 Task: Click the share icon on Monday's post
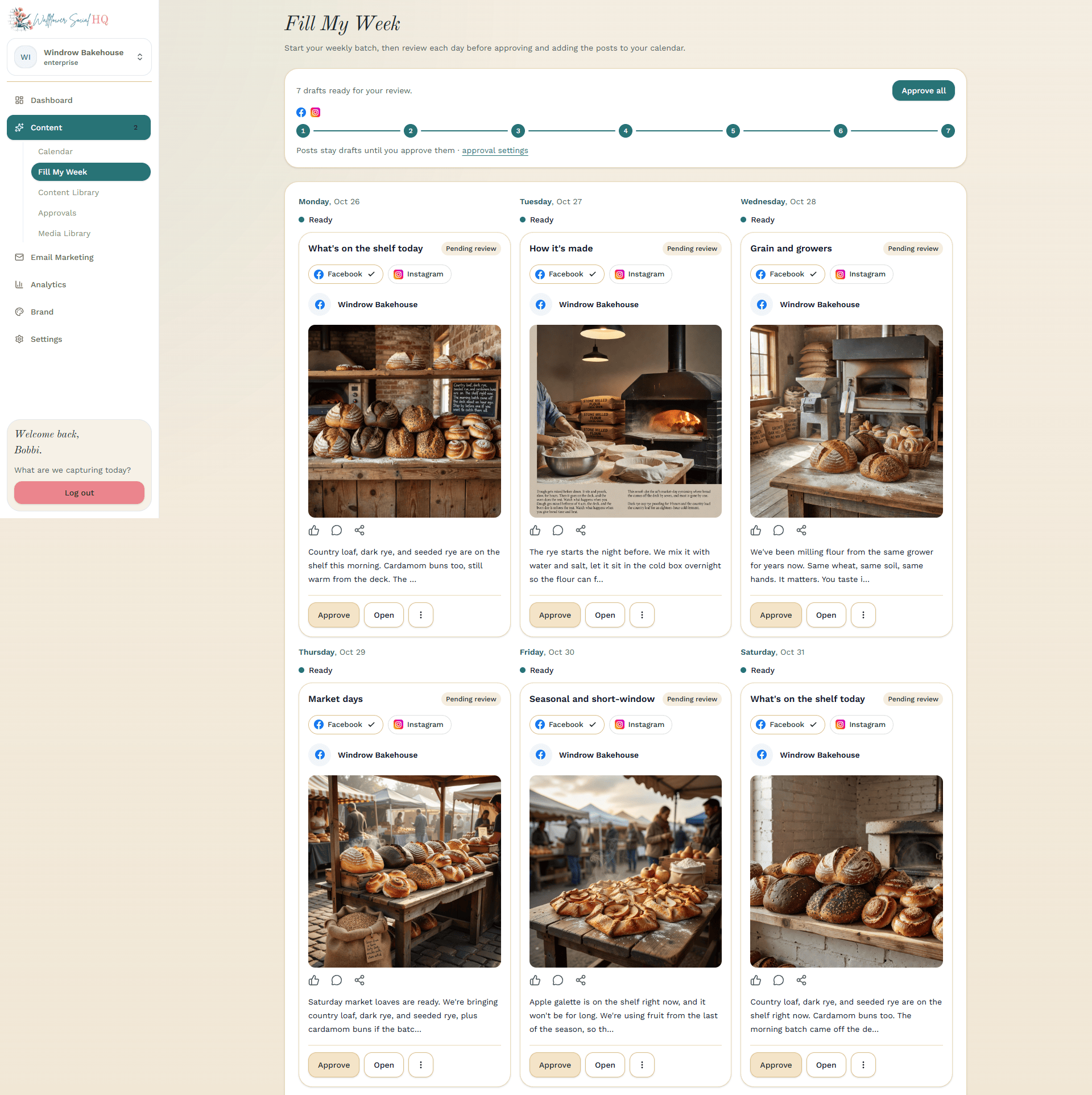[x=359, y=530]
